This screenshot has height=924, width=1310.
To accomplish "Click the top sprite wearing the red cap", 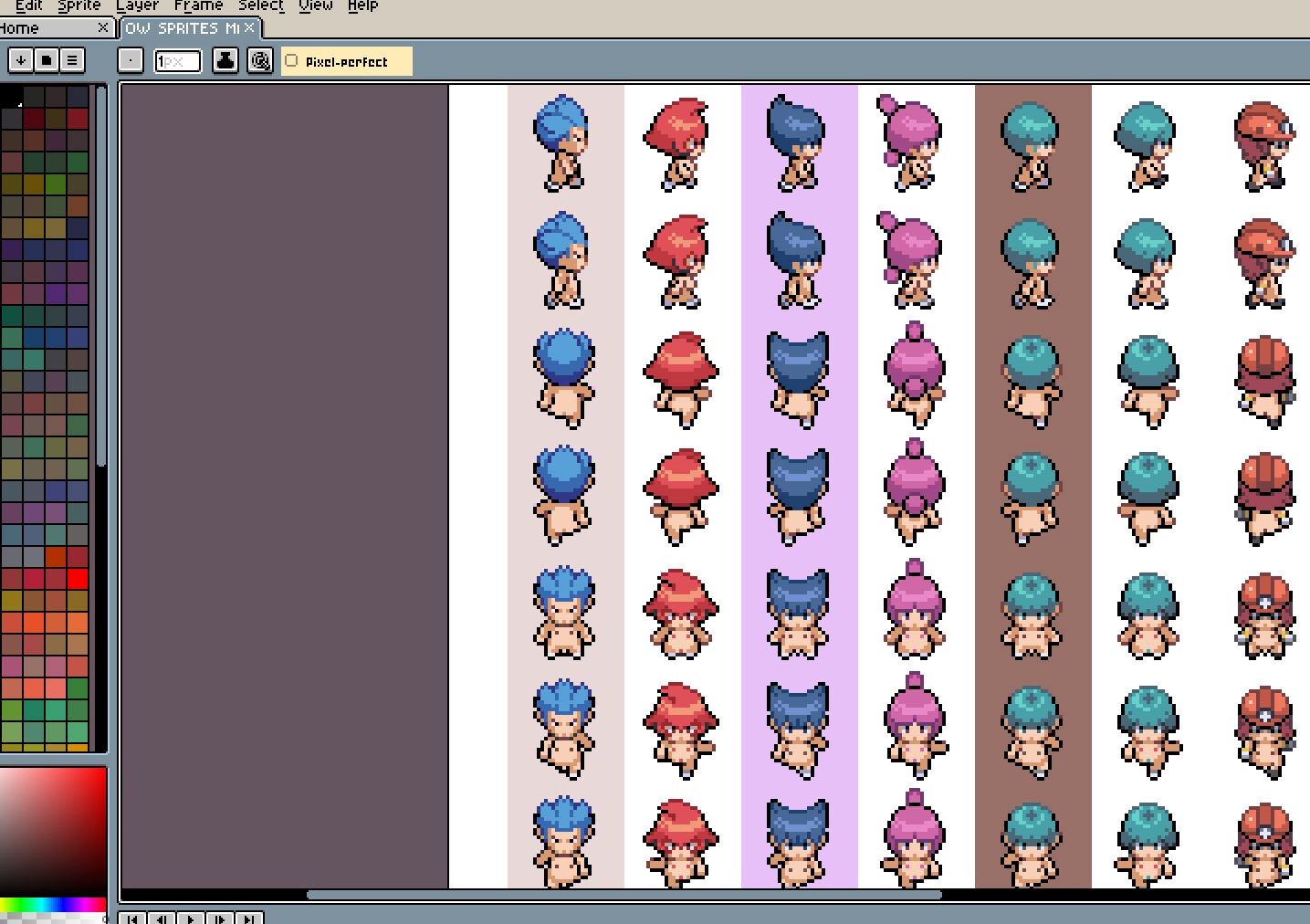I will 1265,146.
